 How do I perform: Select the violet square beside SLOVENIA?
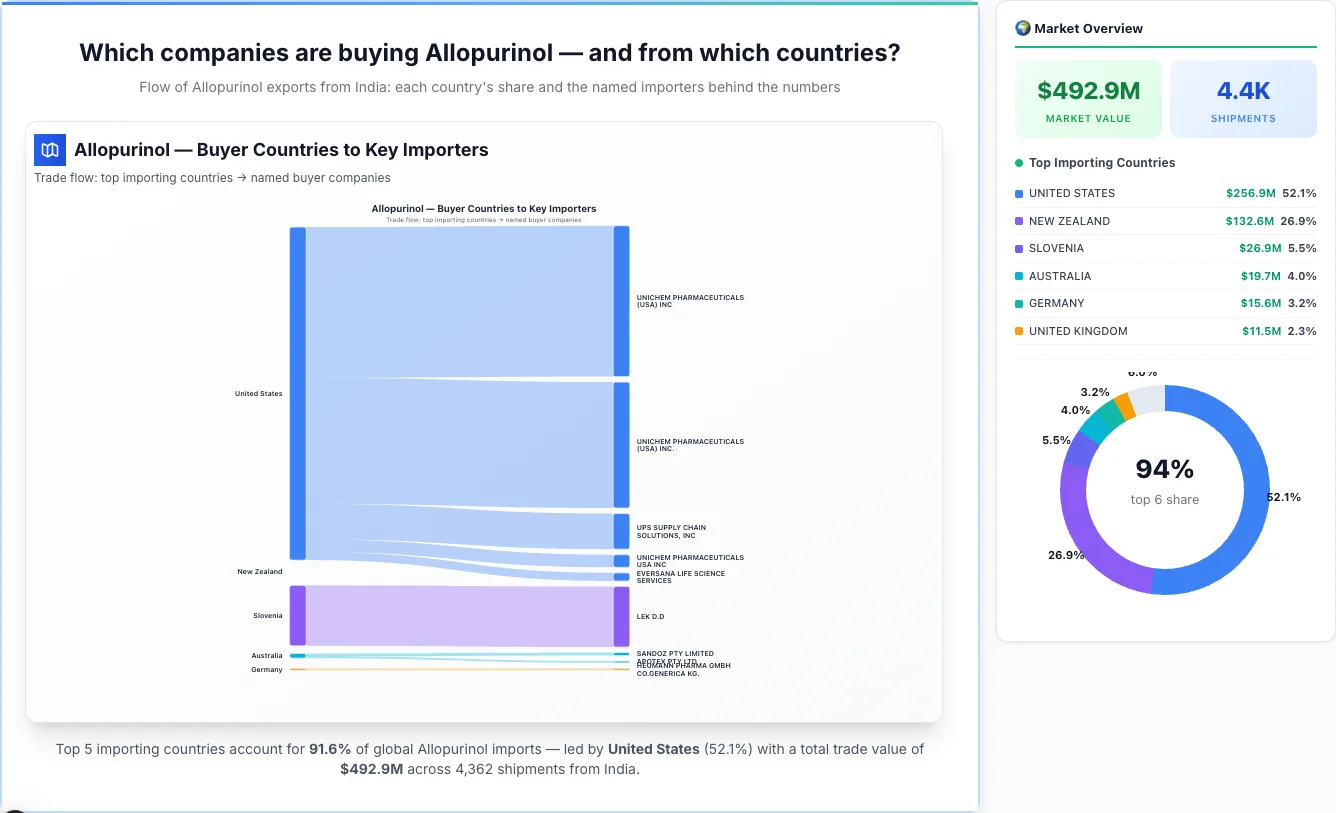[1017, 248]
